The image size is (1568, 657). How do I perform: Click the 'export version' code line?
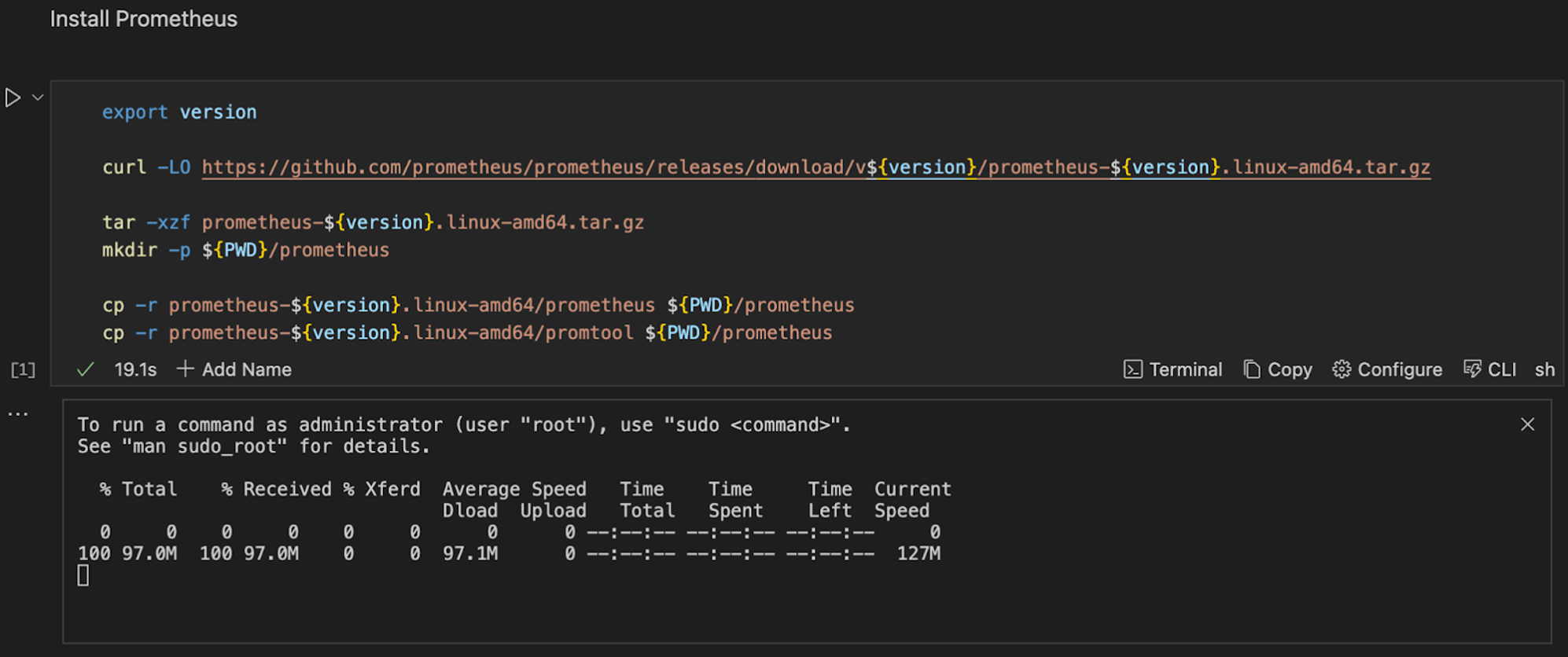(x=179, y=112)
